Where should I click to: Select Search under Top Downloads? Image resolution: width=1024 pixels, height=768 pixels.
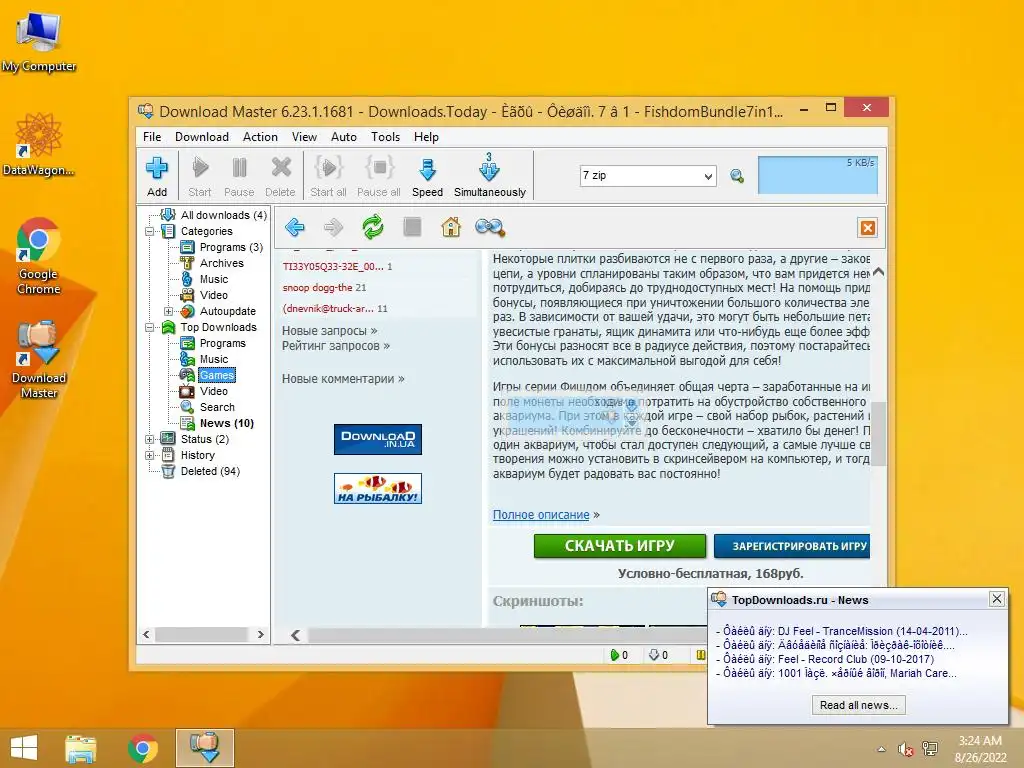pyautogui.click(x=217, y=407)
